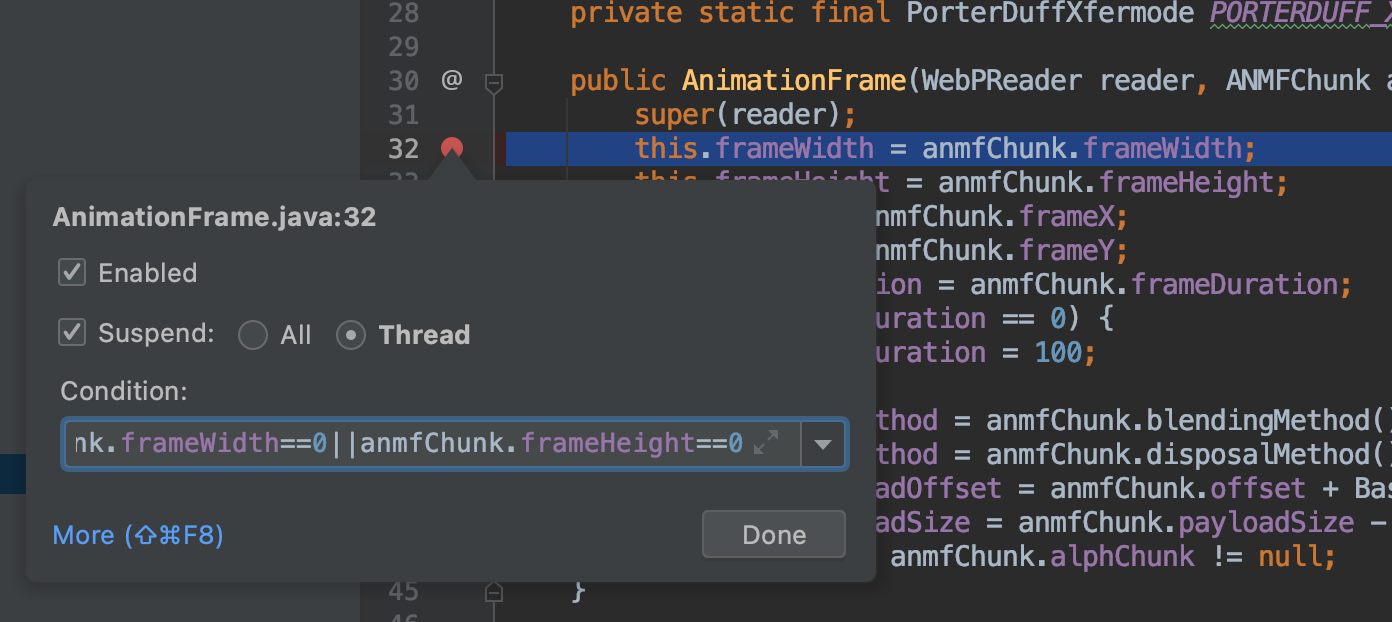The width and height of the screenshot is (1392, 622).
Task: Click the red breakpoint marker on line 32
Action: [x=452, y=149]
